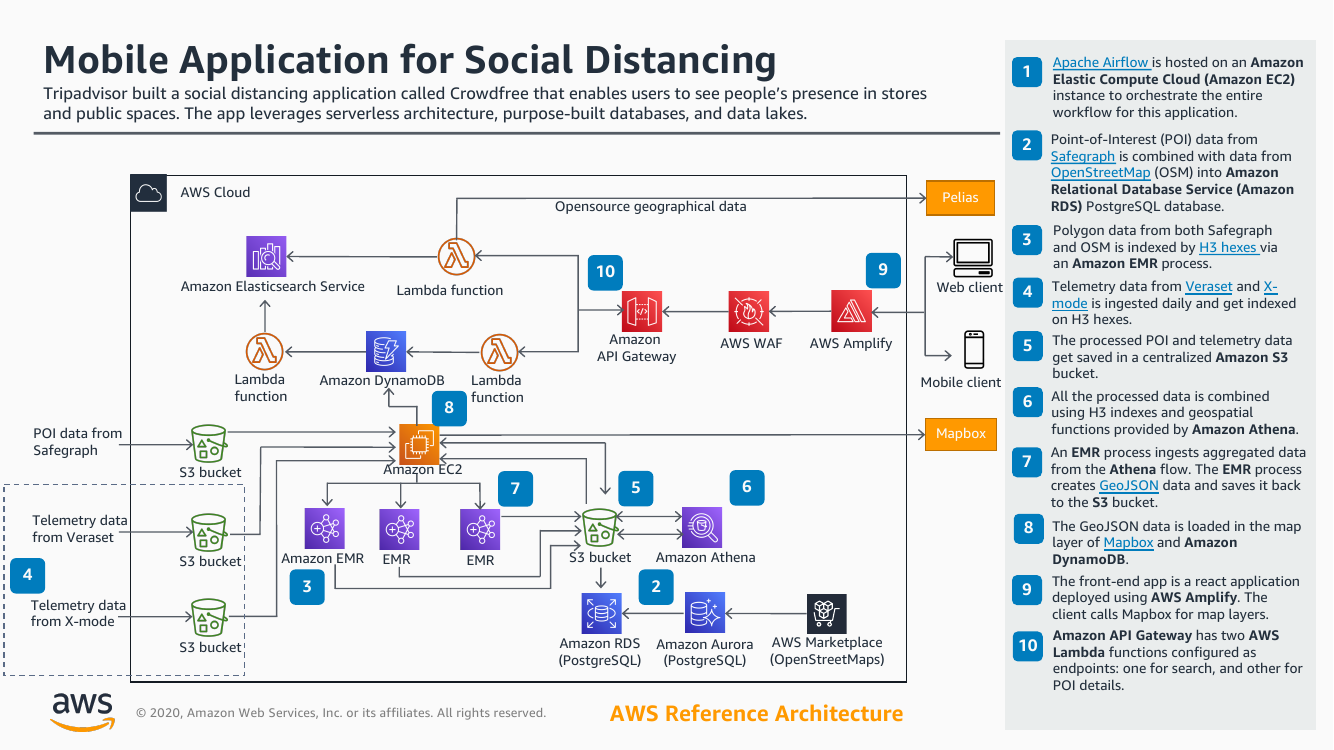Select the Amazon DynamoDB icon
This screenshot has height=750, width=1334.
(x=386, y=352)
